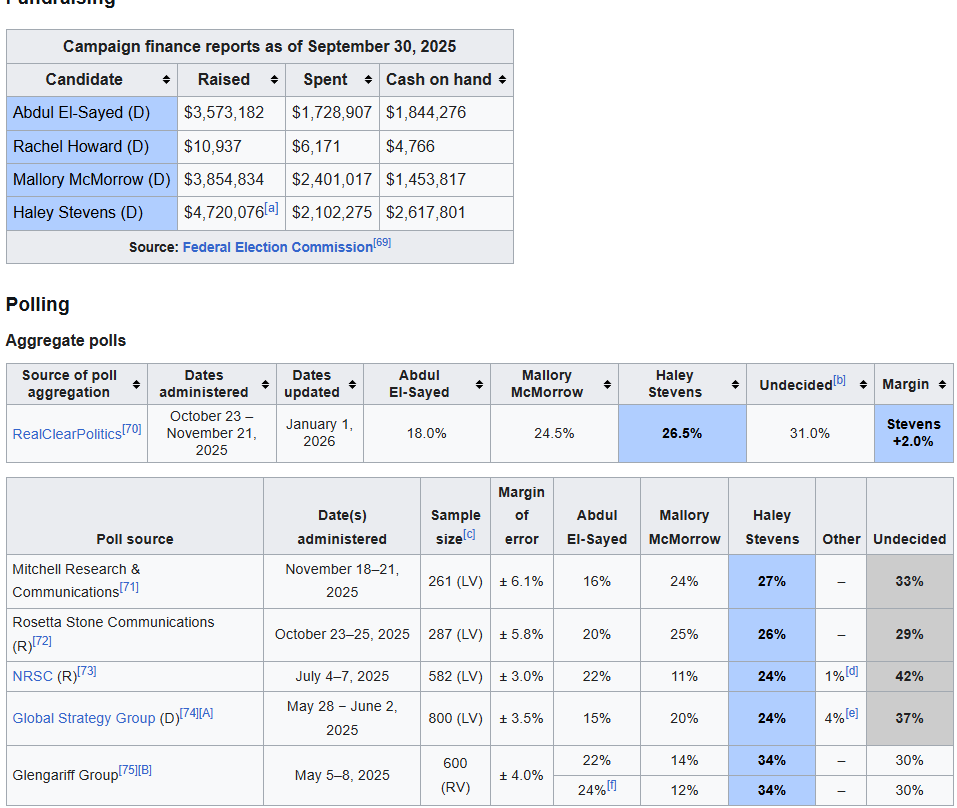957x808 pixels.
Task: Select the ± 3.5% margin of error cell
Action: [x=522, y=718]
